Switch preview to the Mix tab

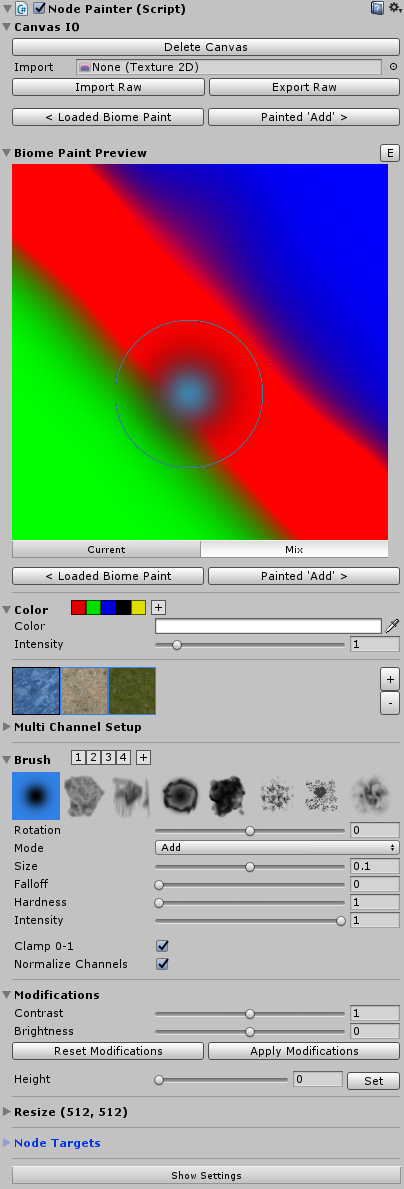point(294,549)
